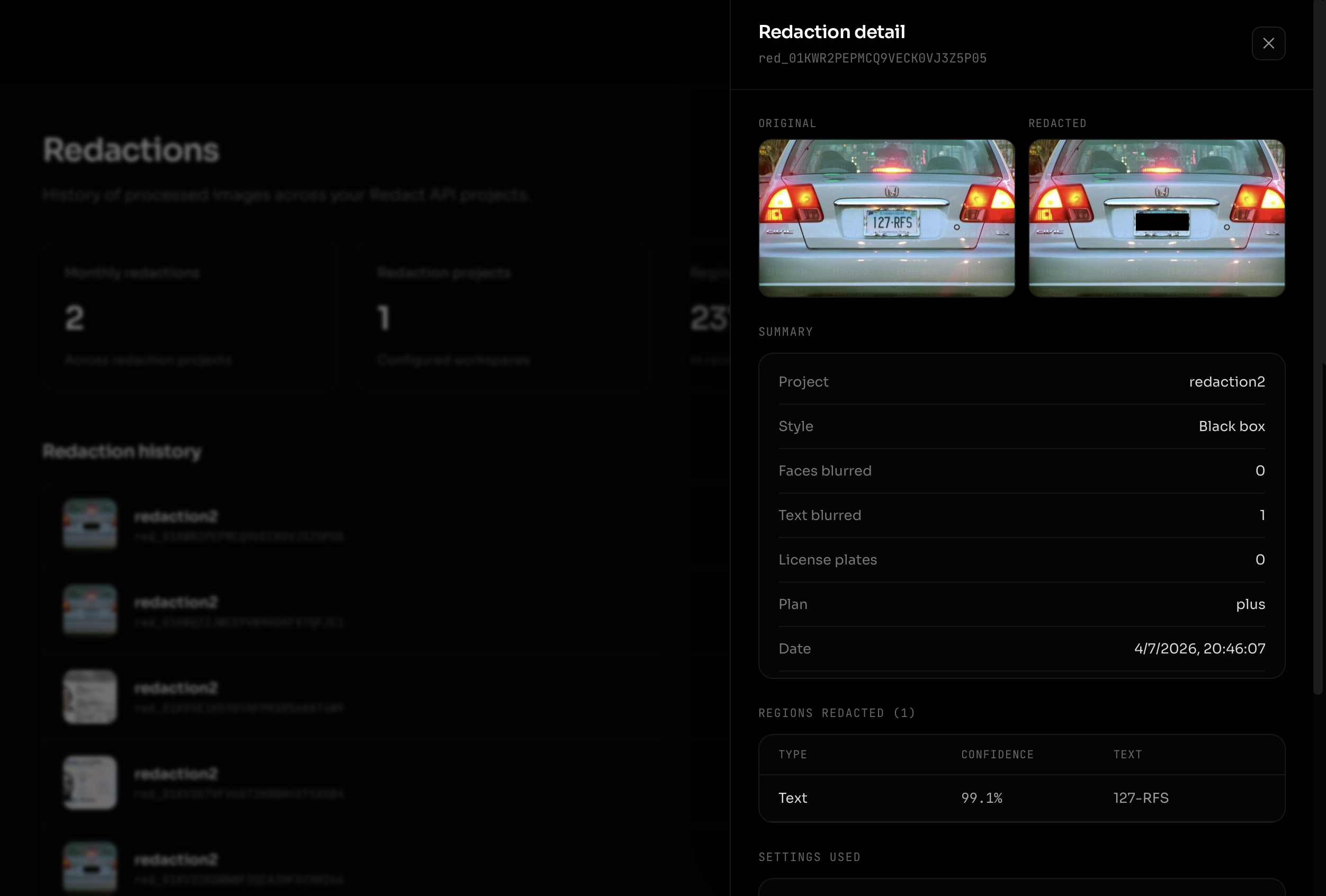Click the Text blurred row label

pyautogui.click(x=819, y=515)
